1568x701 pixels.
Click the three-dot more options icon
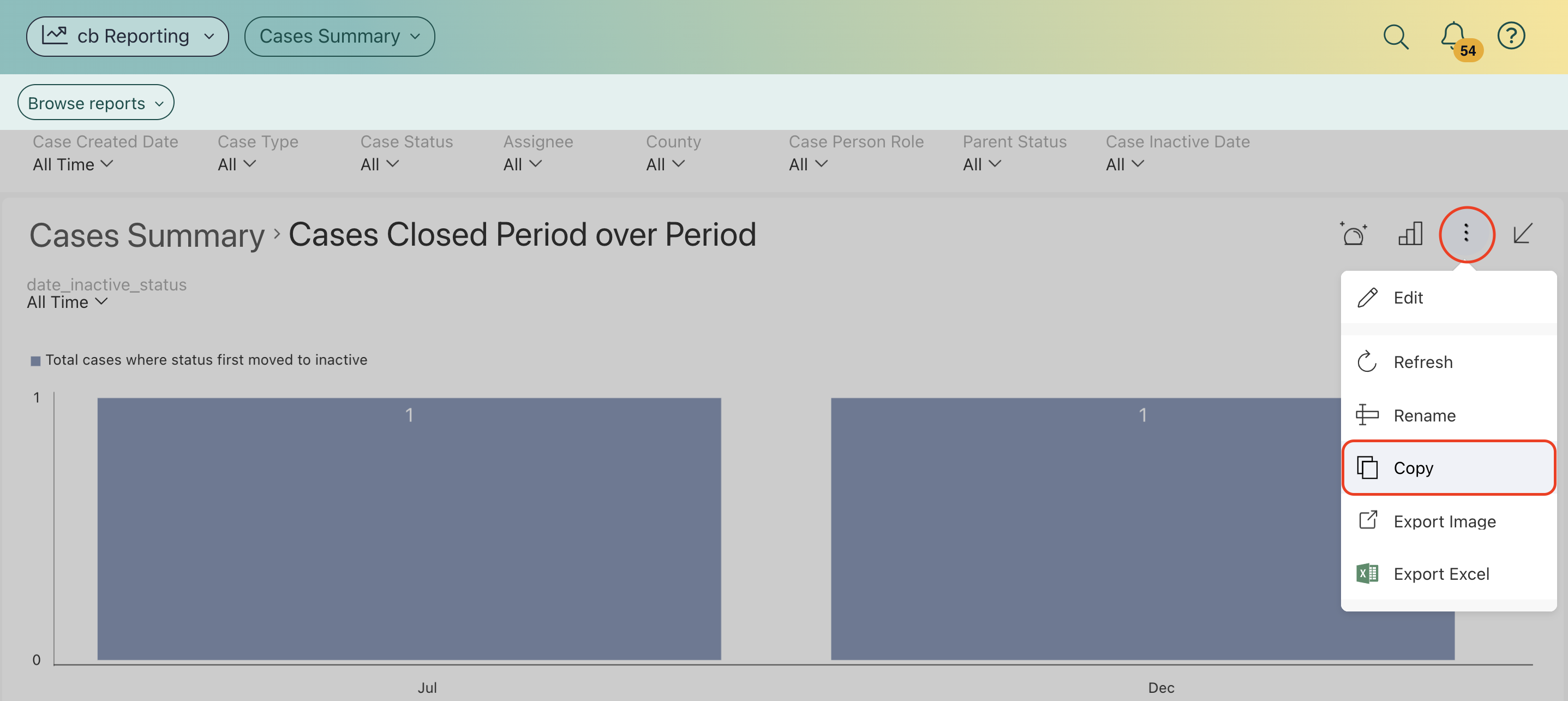coord(1466,234)
